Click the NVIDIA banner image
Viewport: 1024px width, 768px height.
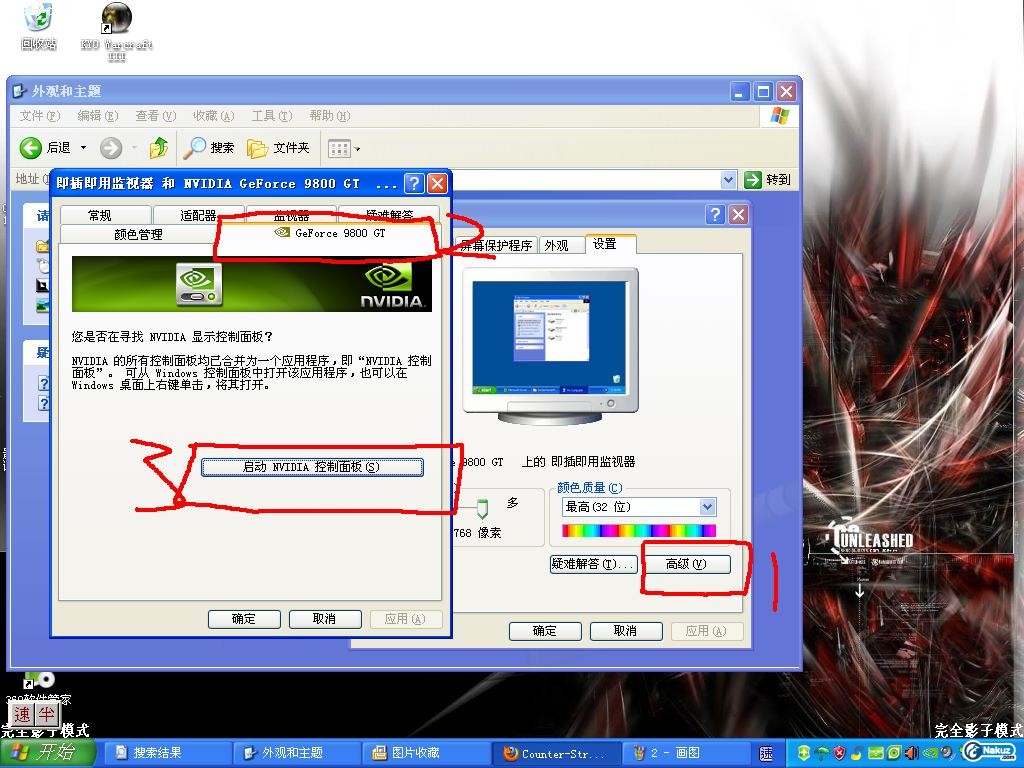click(251, 284)
